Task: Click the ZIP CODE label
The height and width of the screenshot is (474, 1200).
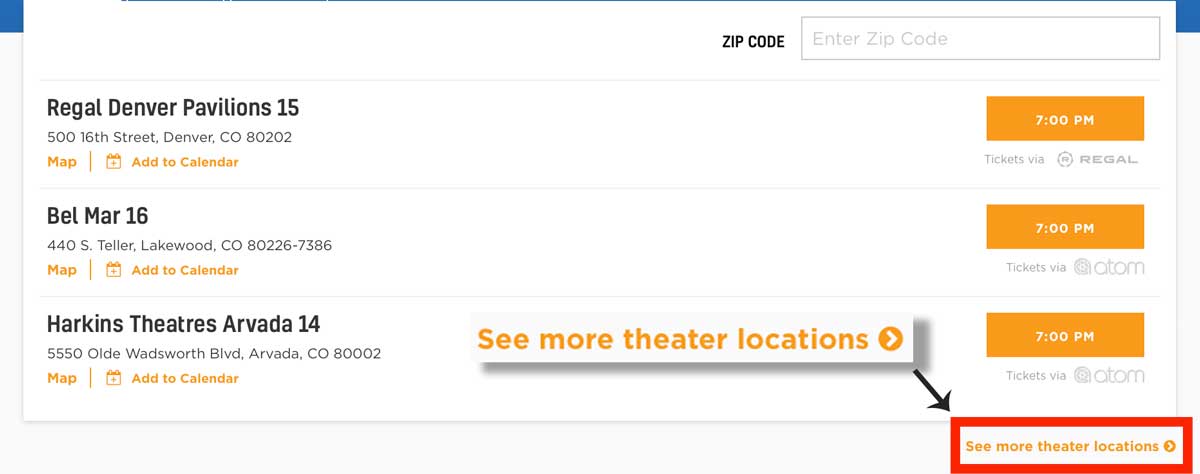Action: pos(753,42)
